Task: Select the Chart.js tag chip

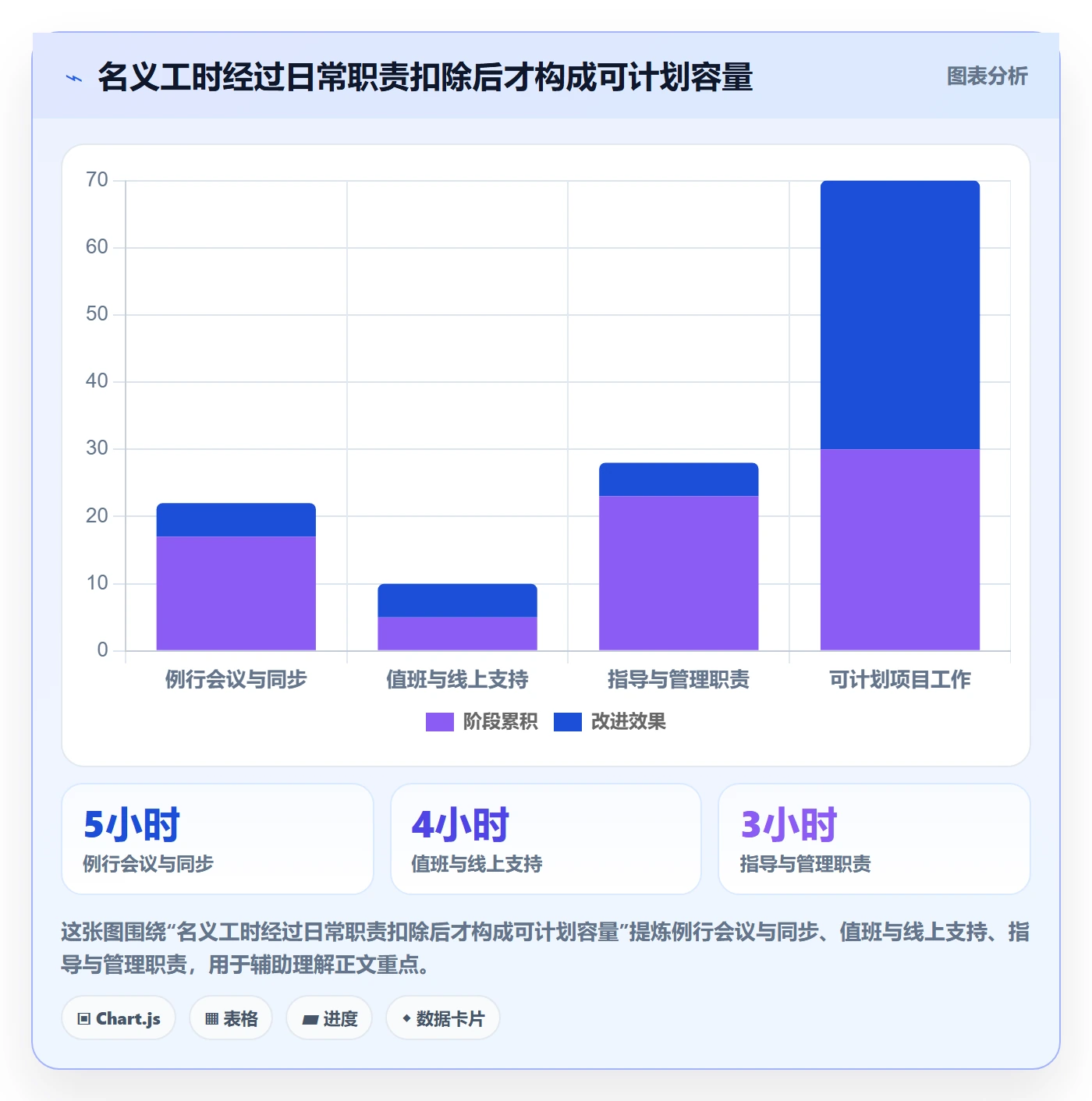Action: (x=119, y=1018)
